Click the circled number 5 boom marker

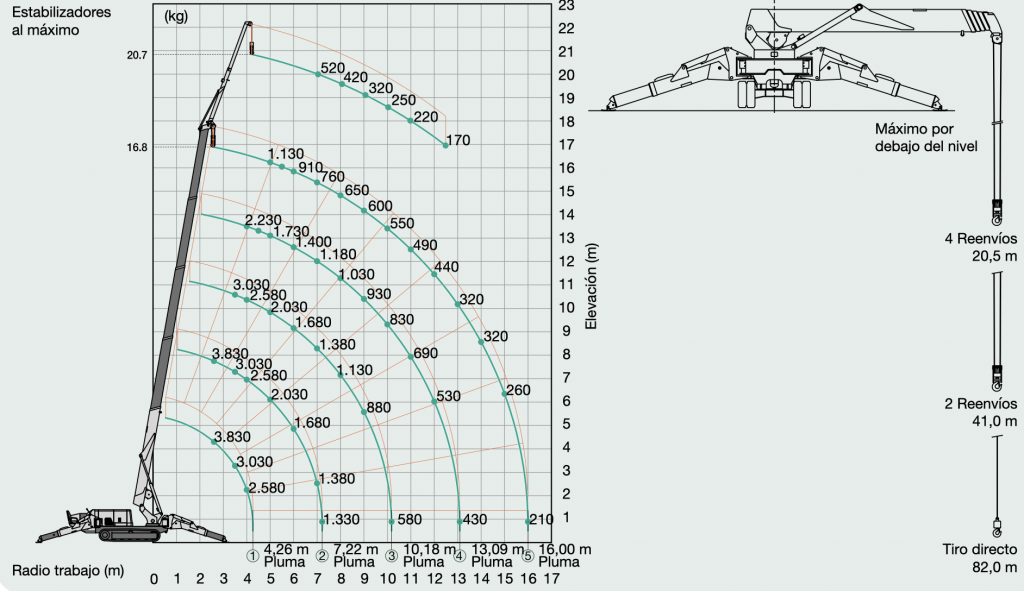528,556
